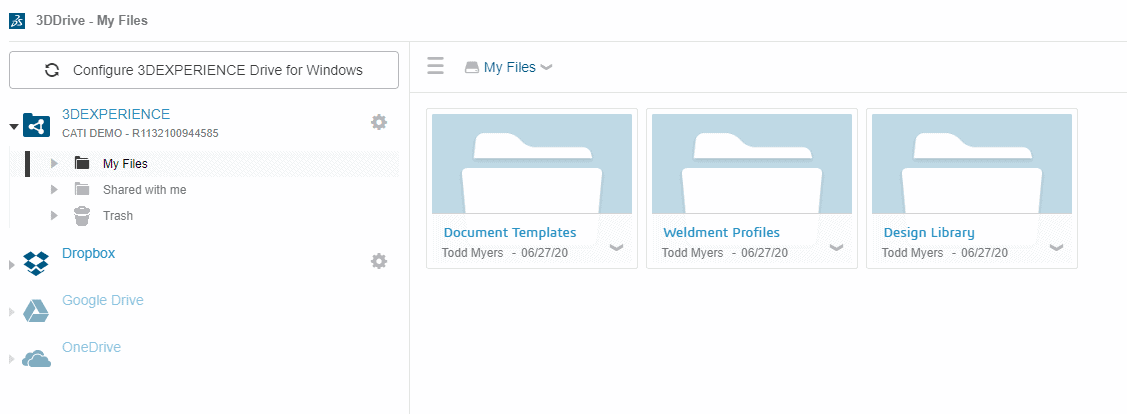This screenshot has width=1127, height=414.
Task: Click the Document Templates folder name
Action: [x=510, y=232]
